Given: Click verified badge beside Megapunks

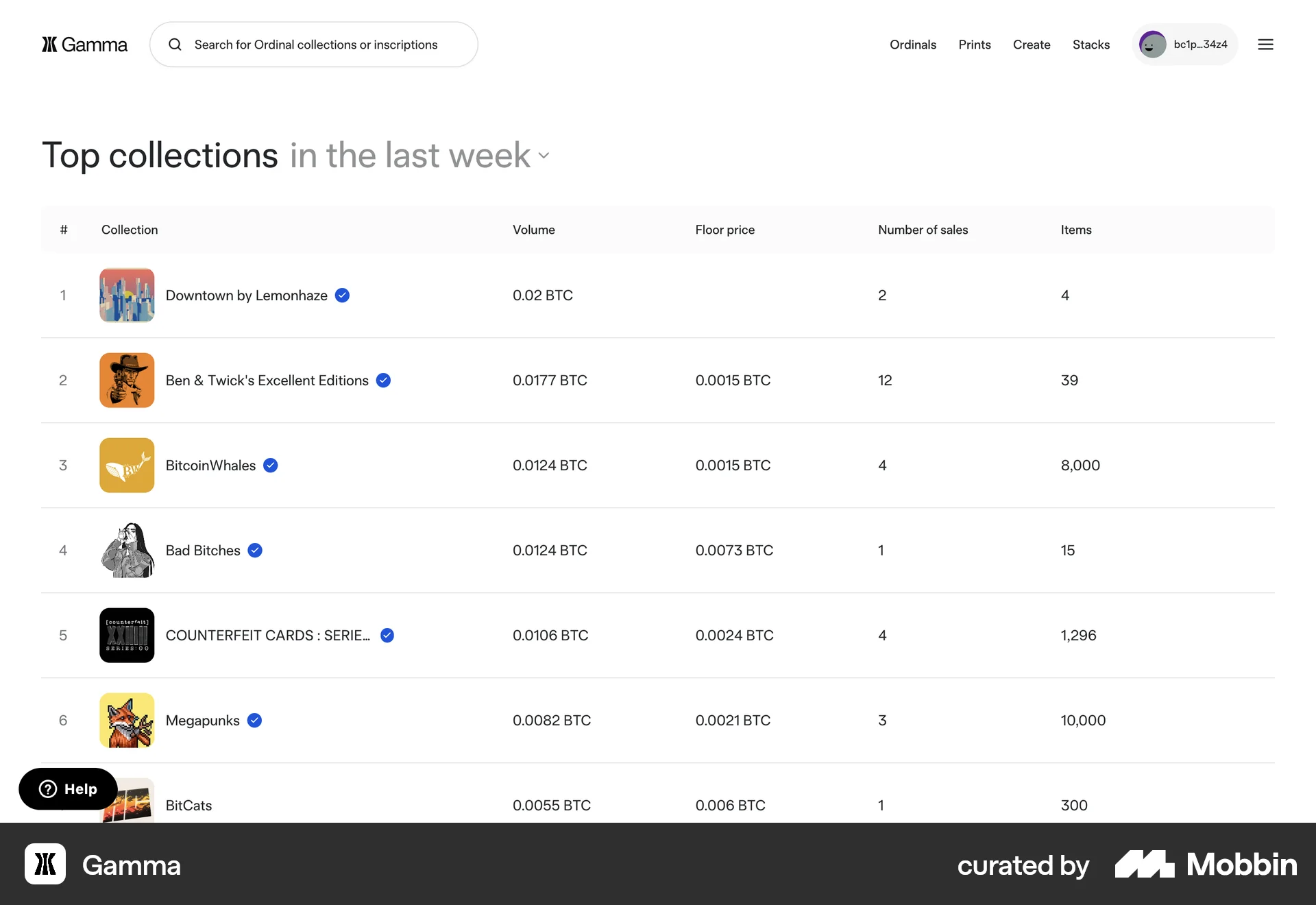Looking at the screenshot, I should pyautogui.click(x=254, y=721).
